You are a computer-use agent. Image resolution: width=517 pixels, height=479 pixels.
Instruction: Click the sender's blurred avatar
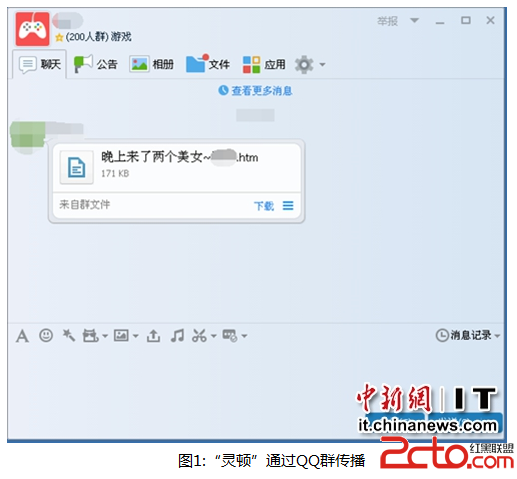coord(28,138)
